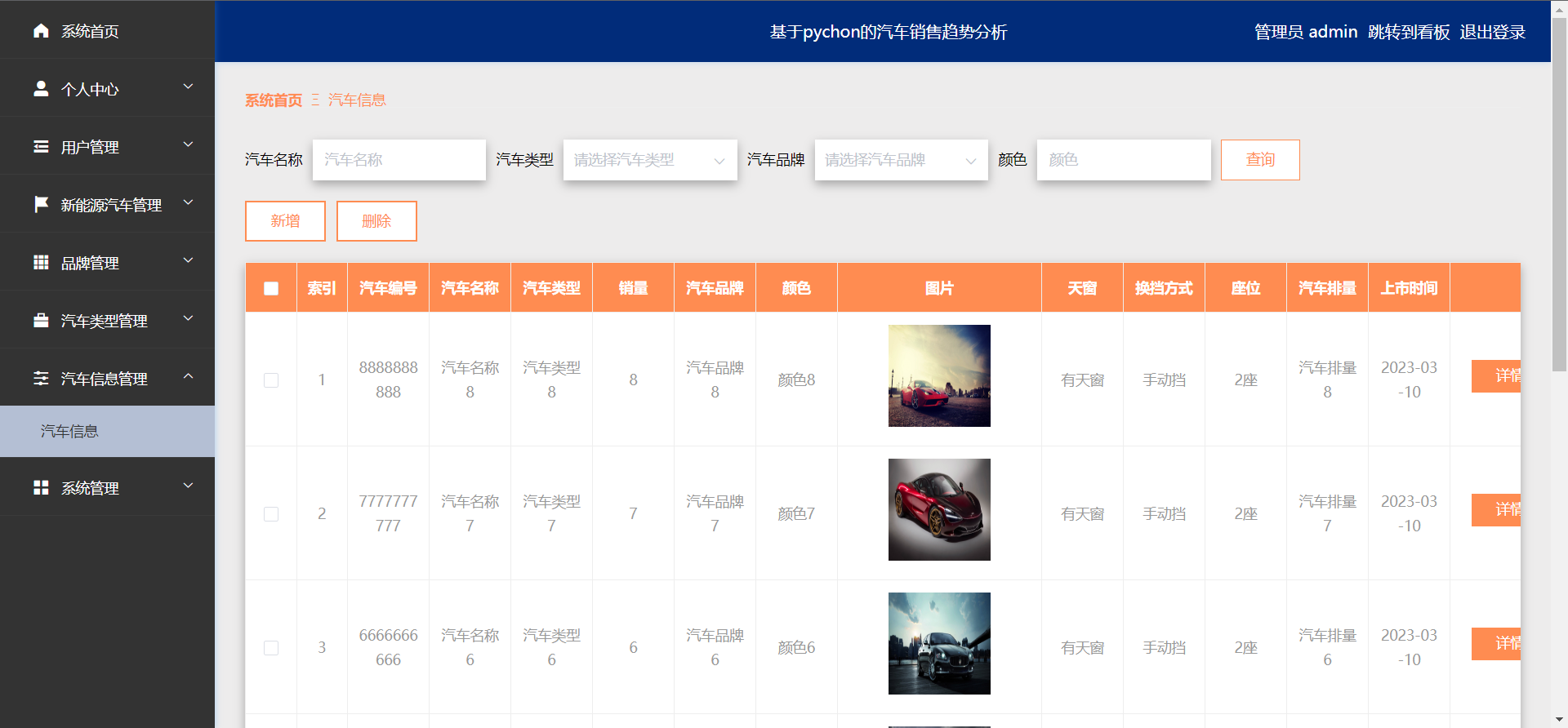1568x728 pixels.
Task: Click the 详情 button for row 3
Action: click(1496, 643)
